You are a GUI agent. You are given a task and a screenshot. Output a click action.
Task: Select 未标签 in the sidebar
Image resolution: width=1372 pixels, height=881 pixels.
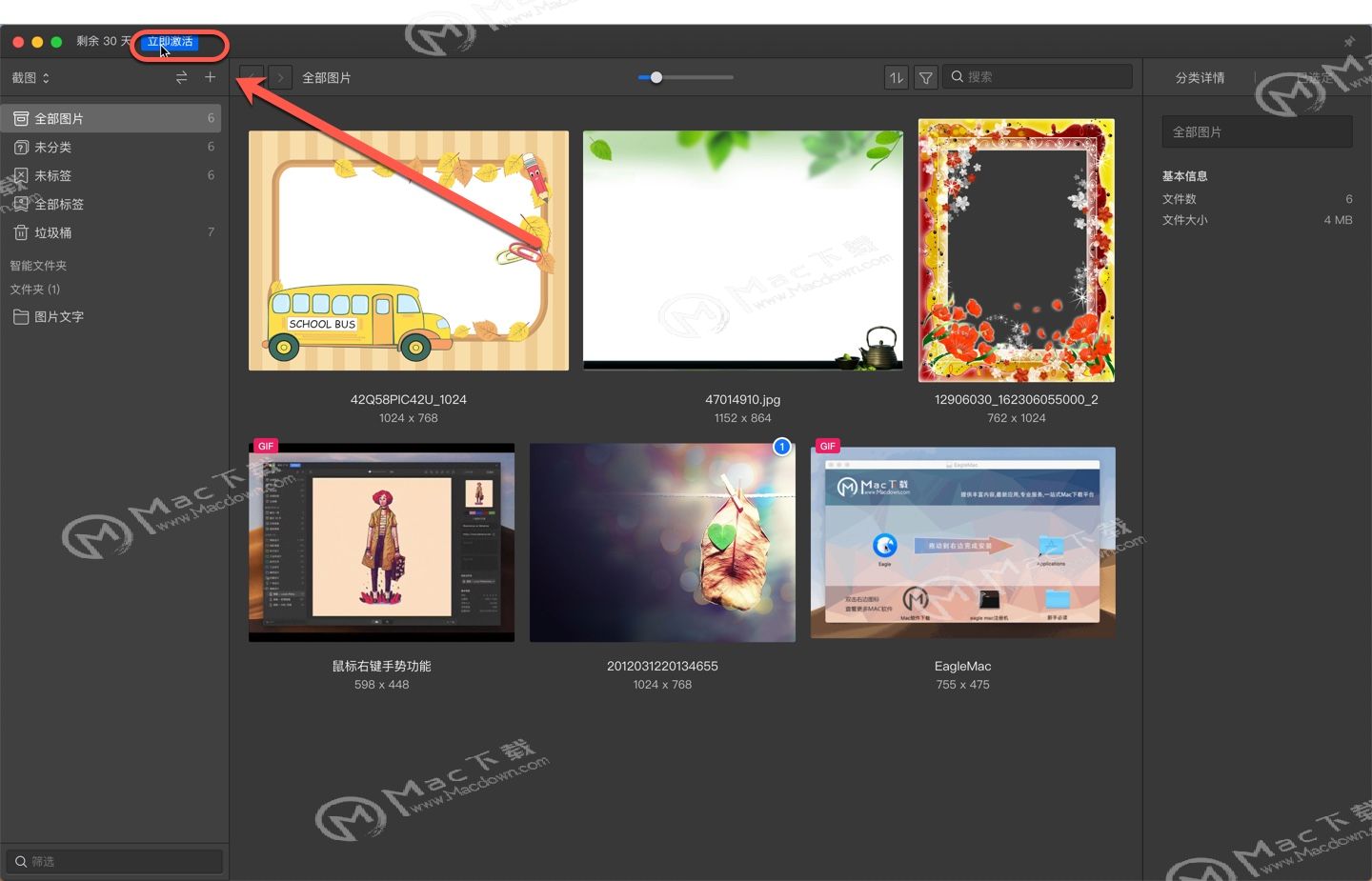tap(112, 175)
